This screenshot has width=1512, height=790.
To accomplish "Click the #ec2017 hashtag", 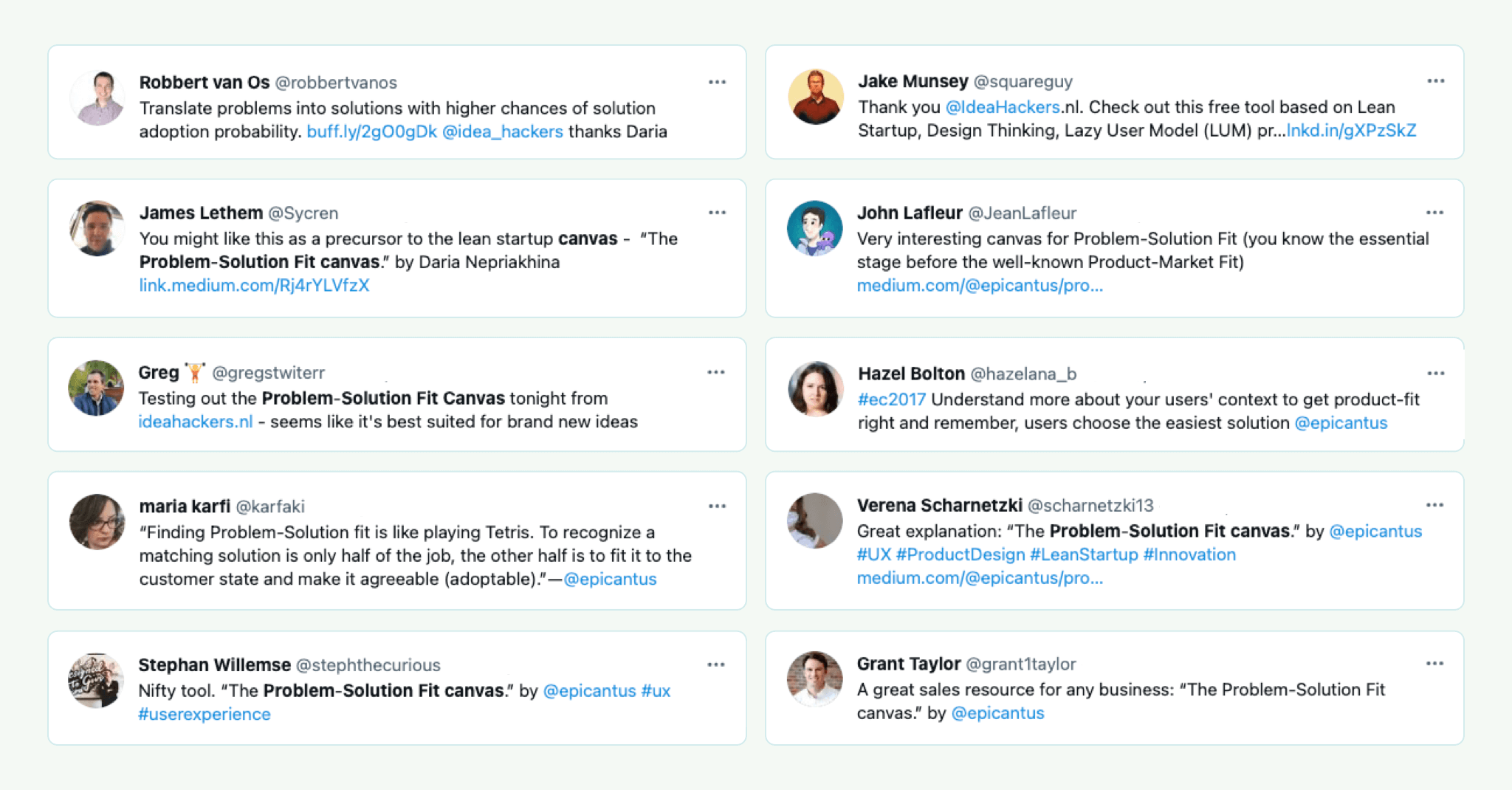I will [891, 399].
